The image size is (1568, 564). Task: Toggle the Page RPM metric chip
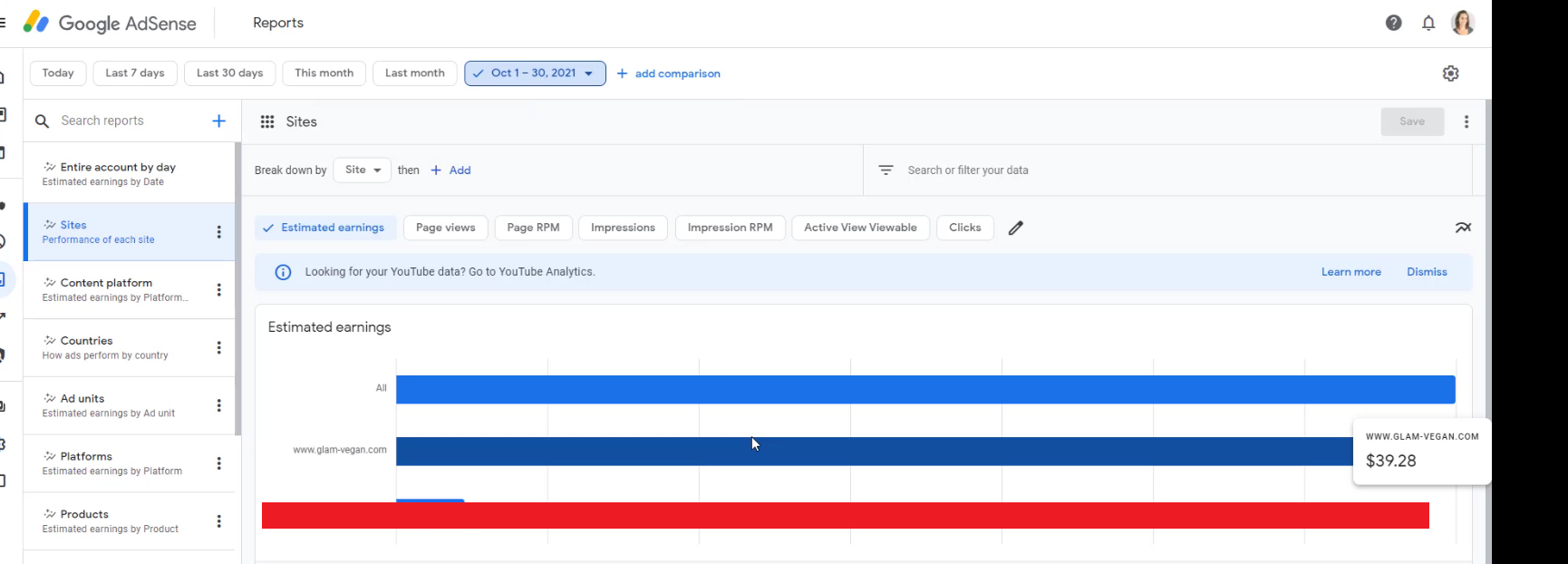pos(533,228)
